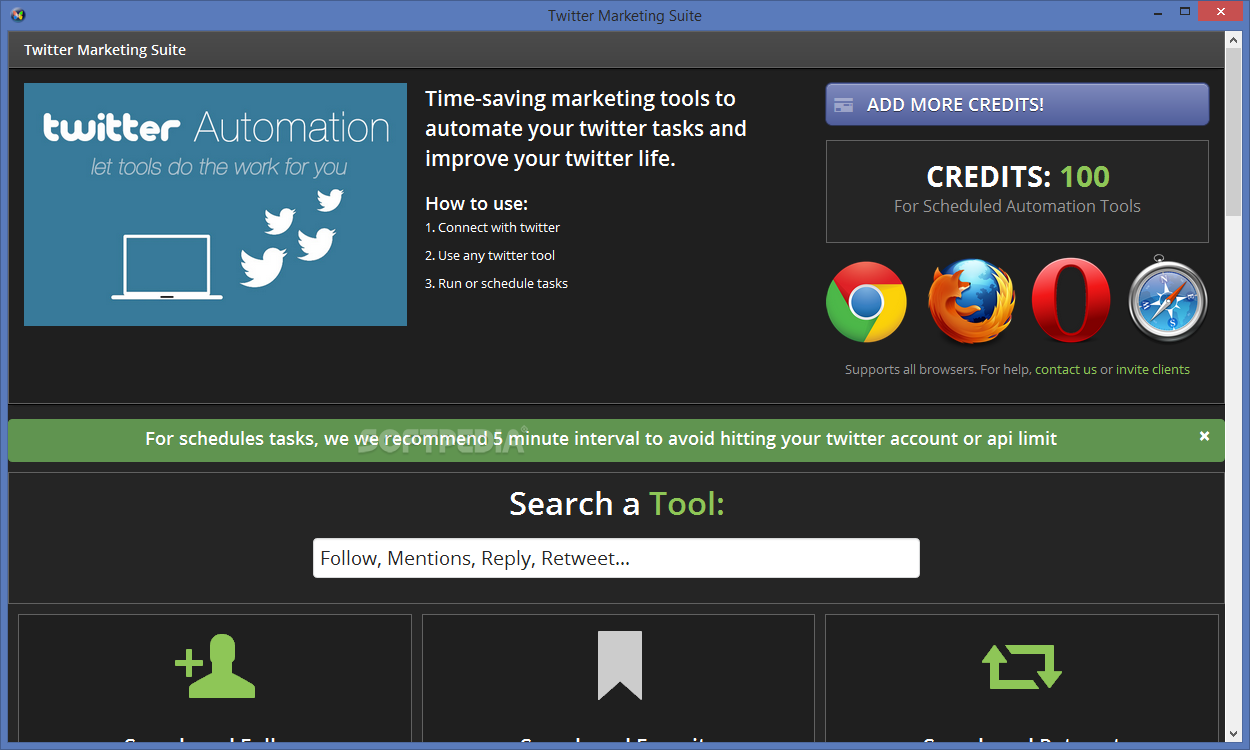Click the app icon in the title bar

(x=17, y=15)
